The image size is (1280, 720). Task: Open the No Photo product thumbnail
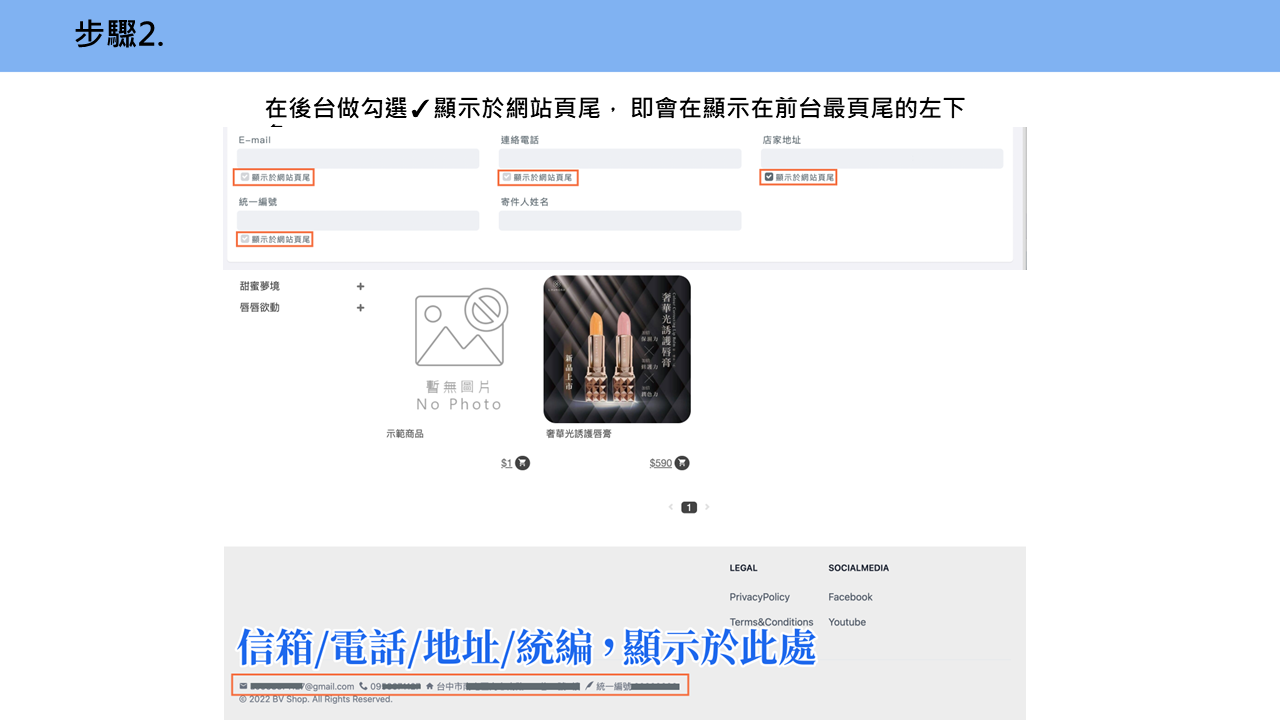pos(460,349)
